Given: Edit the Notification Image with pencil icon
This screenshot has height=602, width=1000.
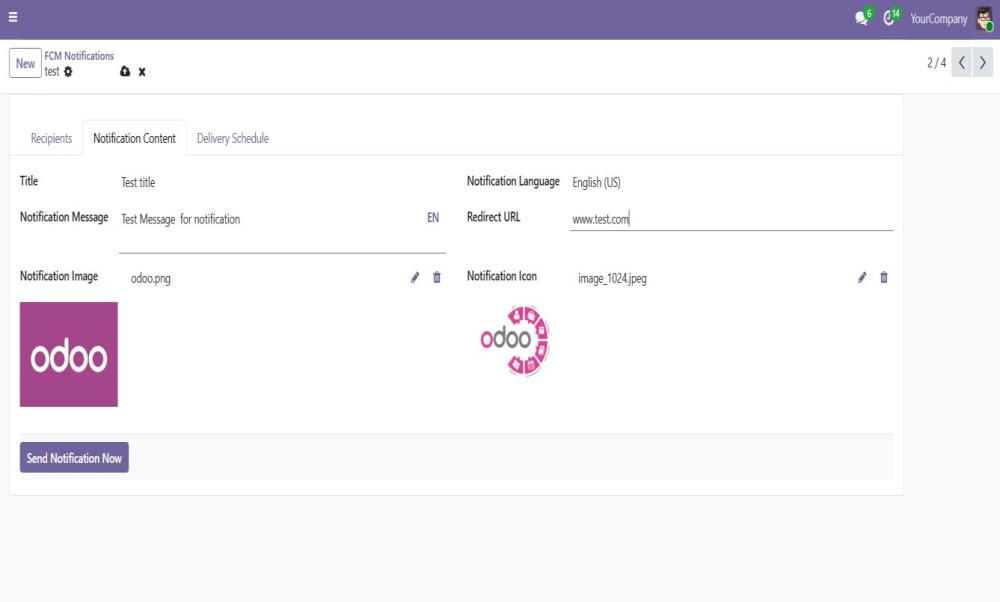Looking at the screenshot, I should click(x=415, y=278).
